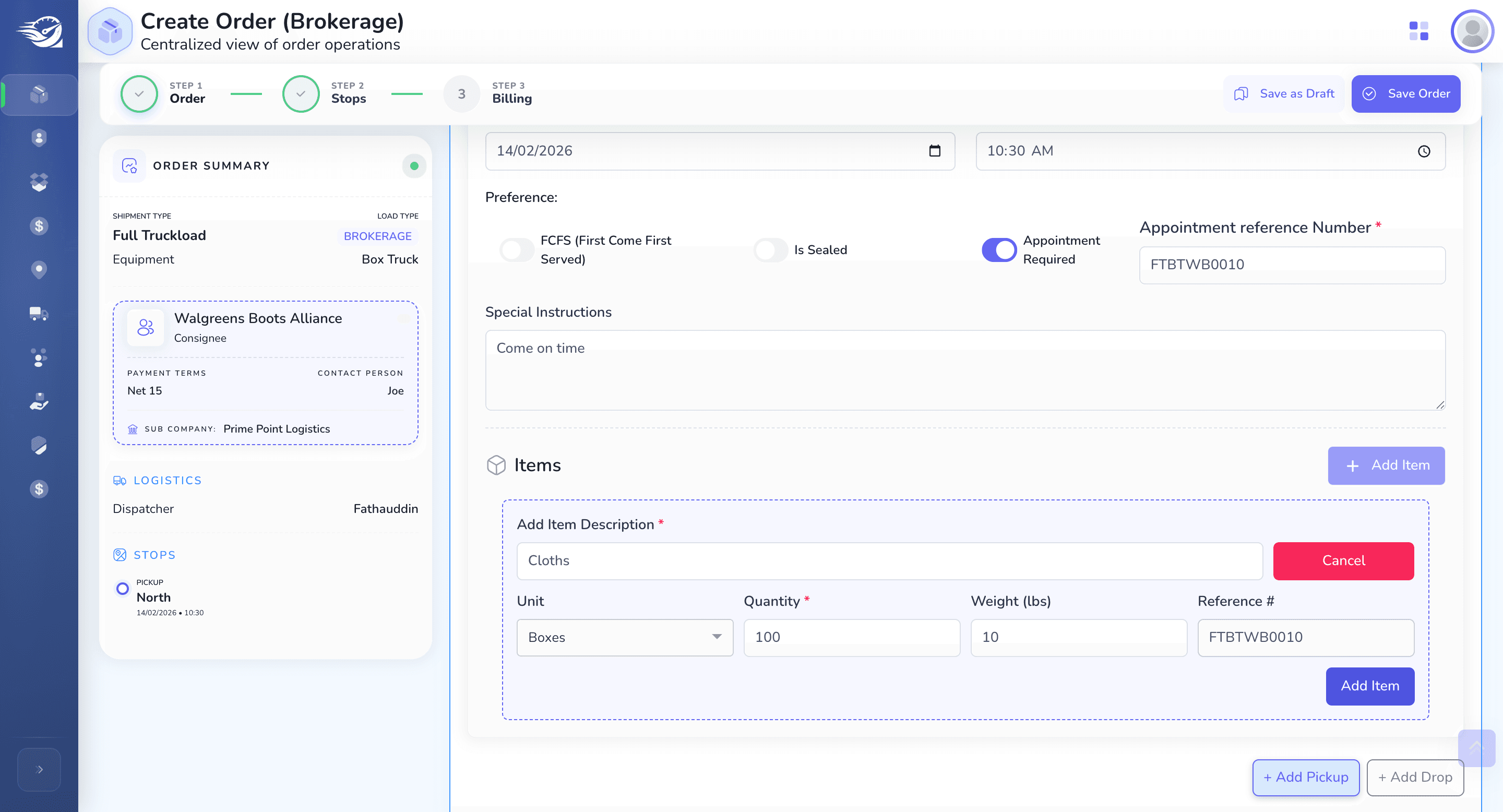This screenshot has height=812, width=1503.
Task: Expand the sidebar with the arrow button
Action: point(39,769)
